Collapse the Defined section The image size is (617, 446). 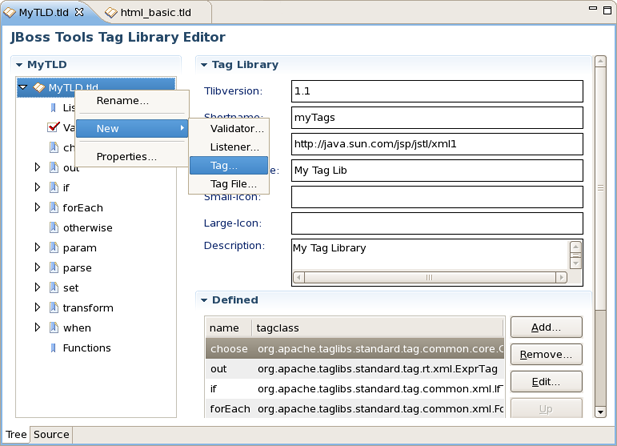click(x=204, y=300)
